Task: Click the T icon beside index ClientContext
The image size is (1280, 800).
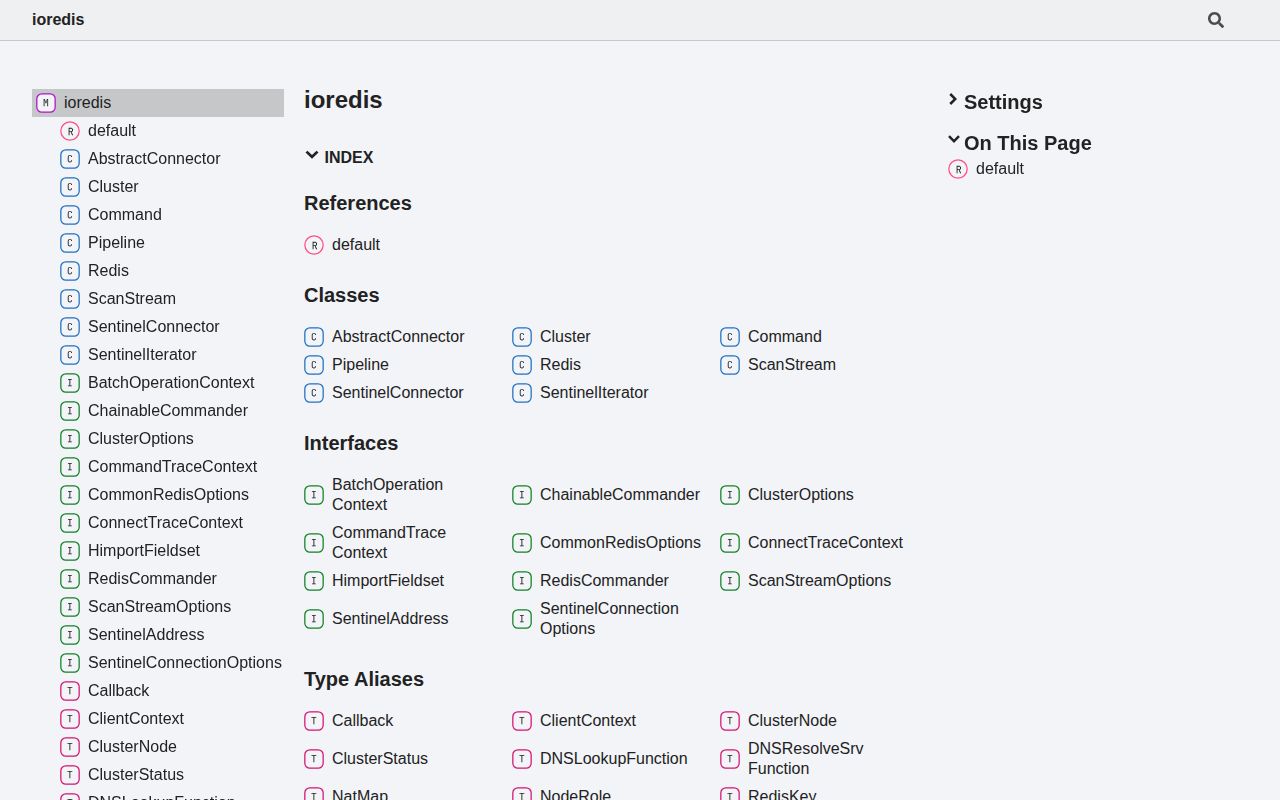Action: pos(522,721)
